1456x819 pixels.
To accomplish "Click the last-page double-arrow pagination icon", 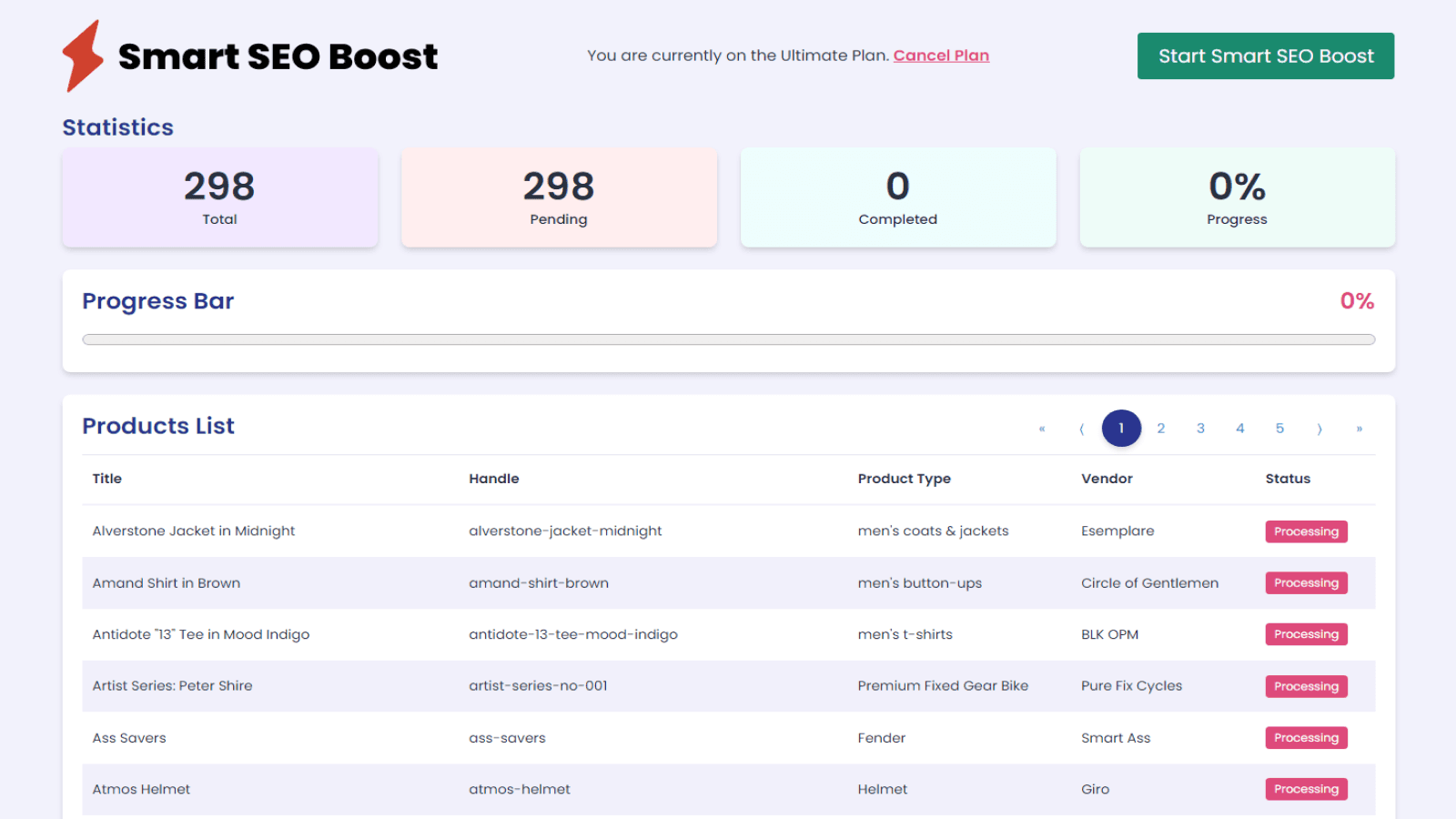I will 1360,428.
